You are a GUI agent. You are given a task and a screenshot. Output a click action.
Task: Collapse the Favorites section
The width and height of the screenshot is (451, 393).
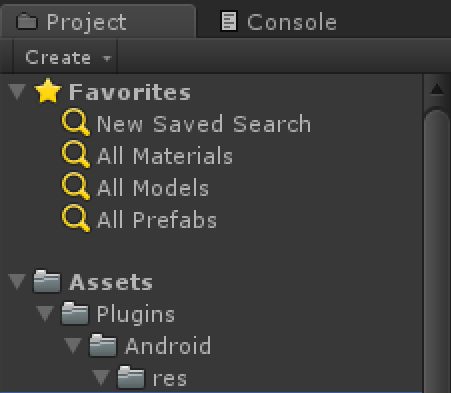click(x=17, y=92)
